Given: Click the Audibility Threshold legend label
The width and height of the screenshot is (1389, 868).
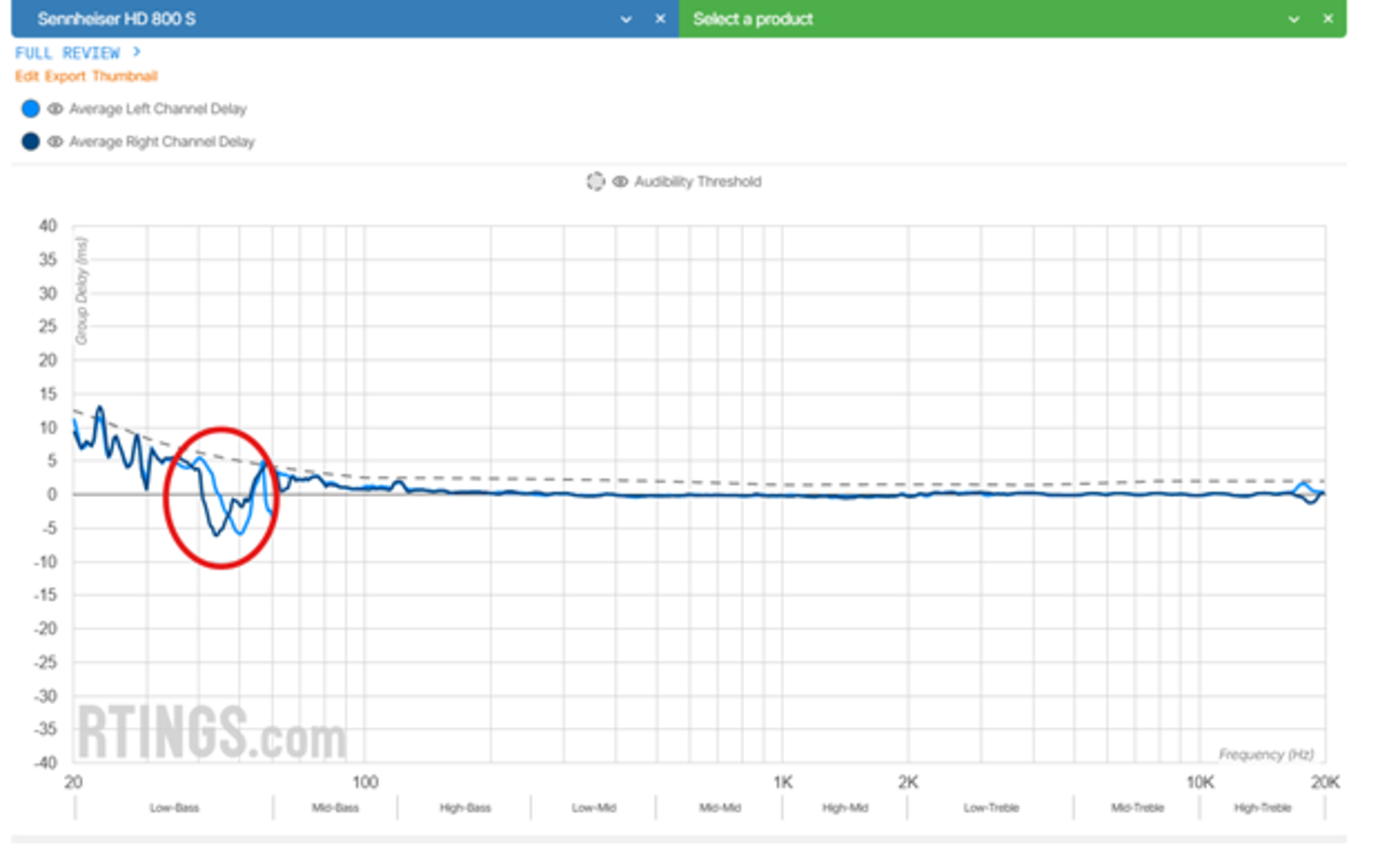Looking at the screenshot, I should click(x=698, y=182).
